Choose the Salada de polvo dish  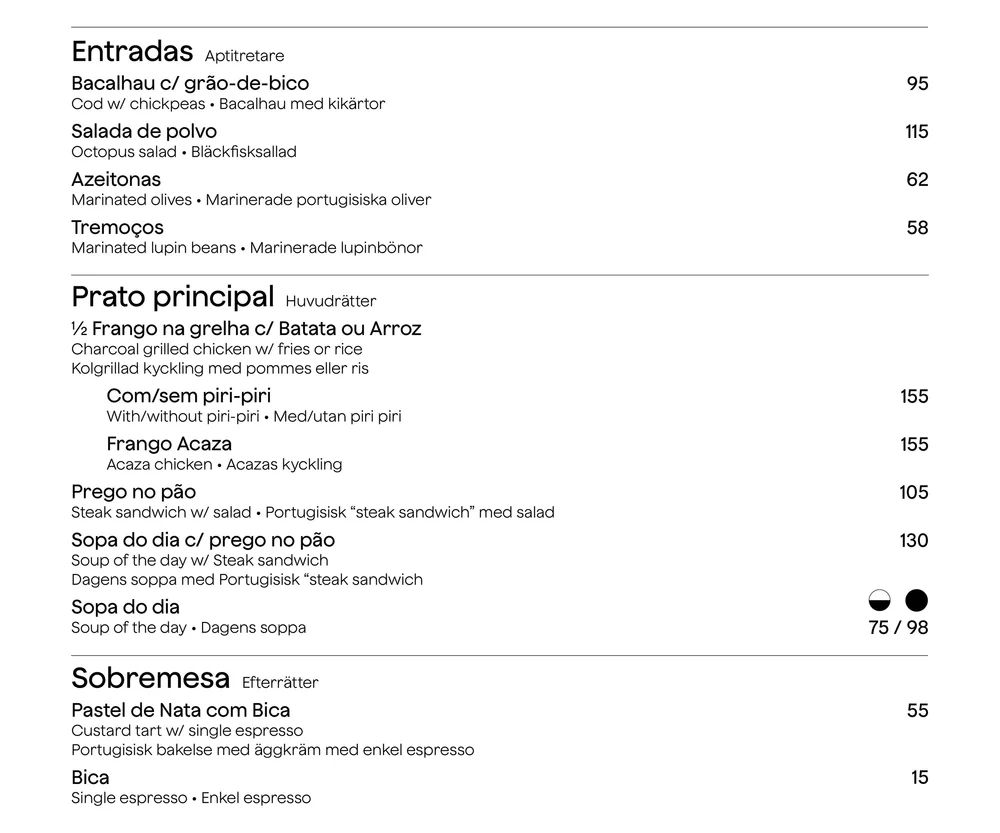click(x=144, y=131)
